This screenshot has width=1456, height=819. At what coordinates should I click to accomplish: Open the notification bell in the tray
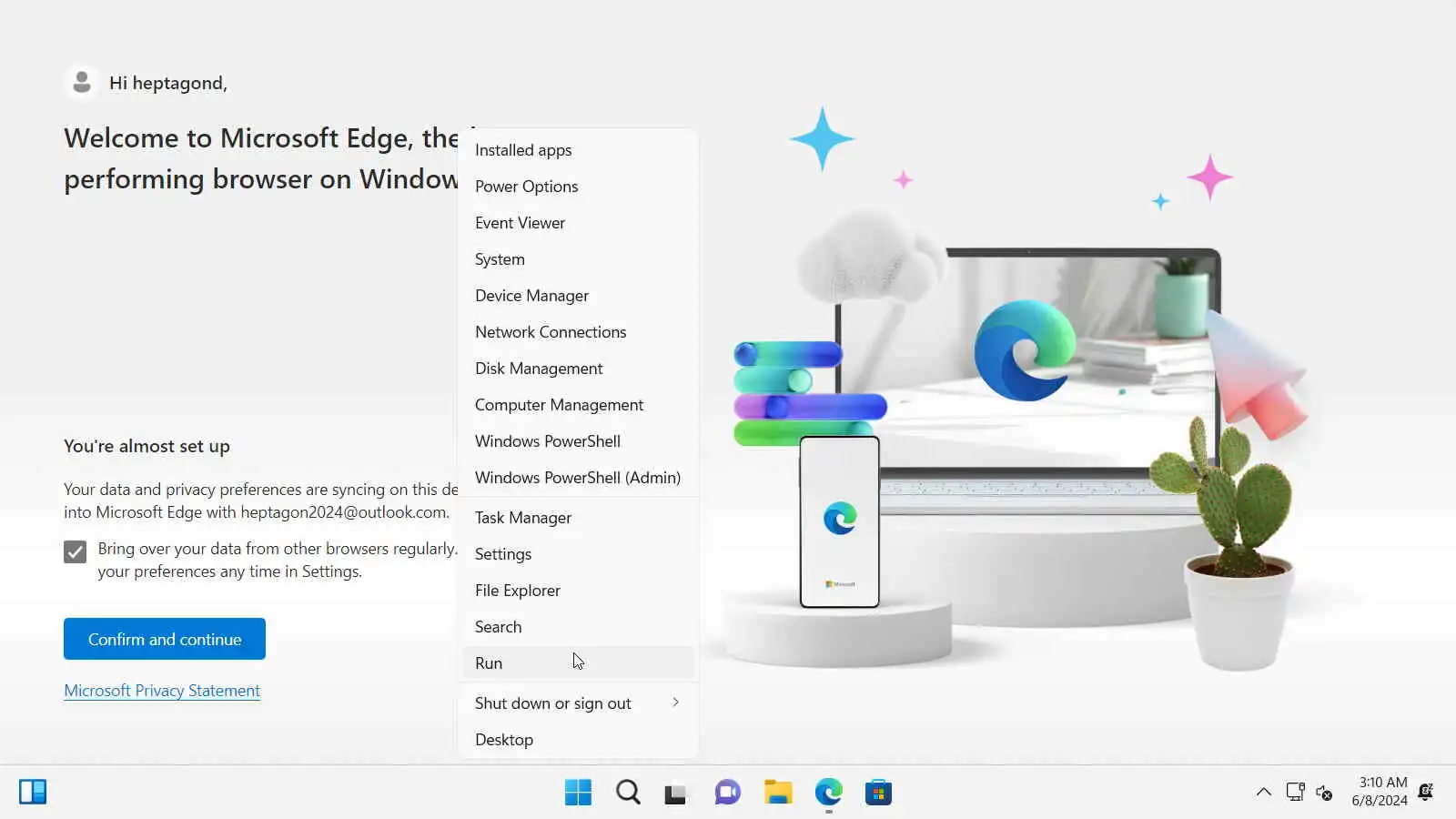(1426, 792)
